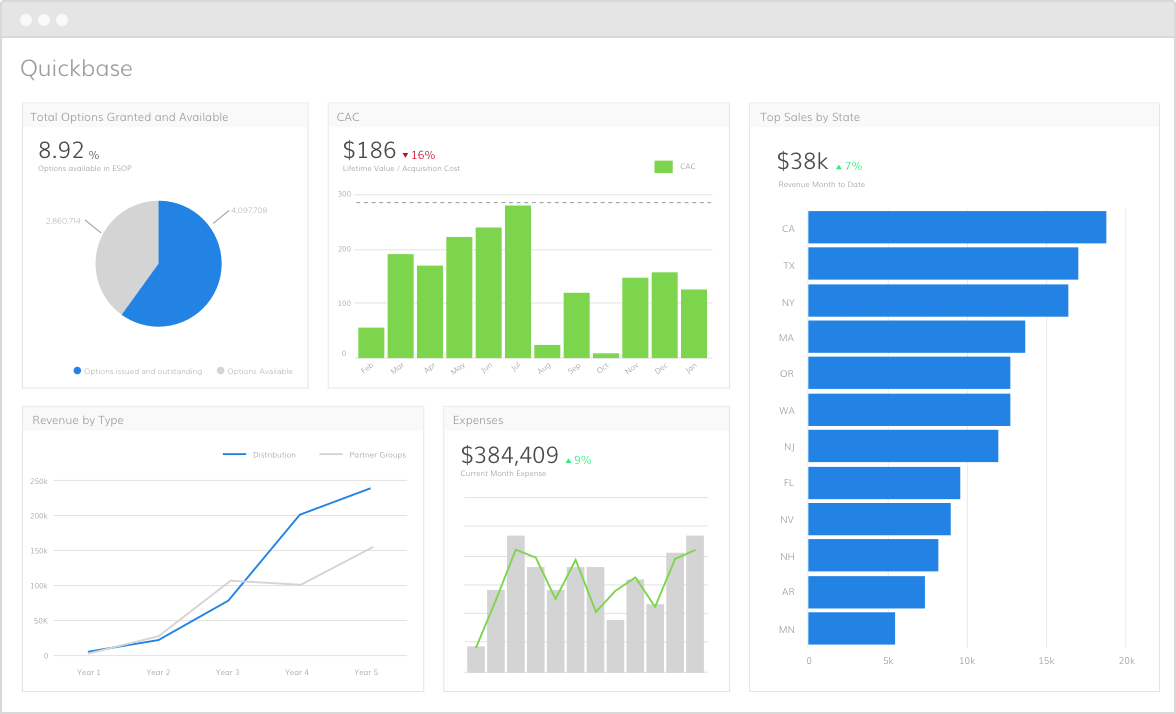The width and height of the screenshot is (1176, 714).
Task: Click the blue Options issued legend dot
Action: click(x=76, y=371)
